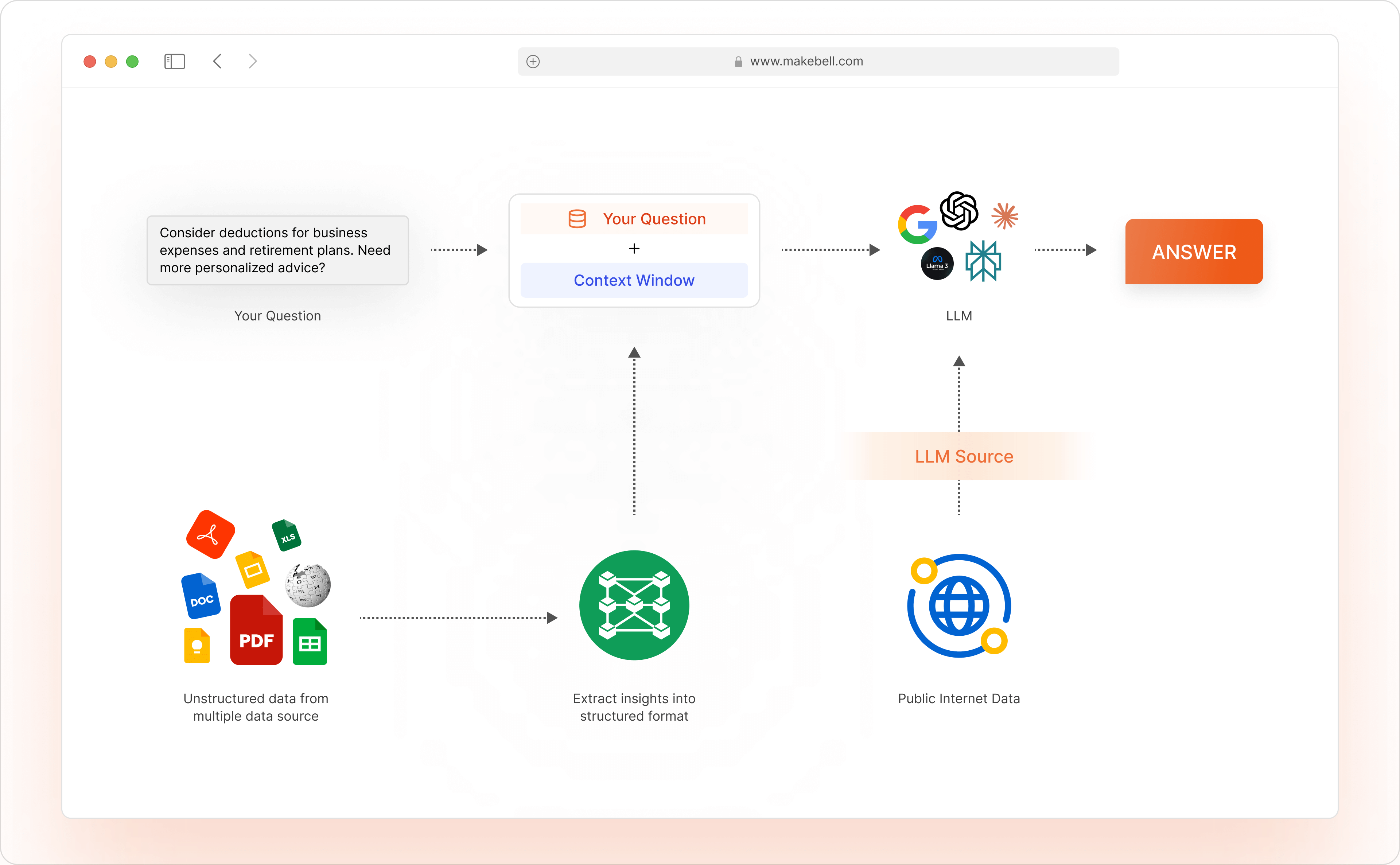Click the Claude starburst logo

[1005, 216]
